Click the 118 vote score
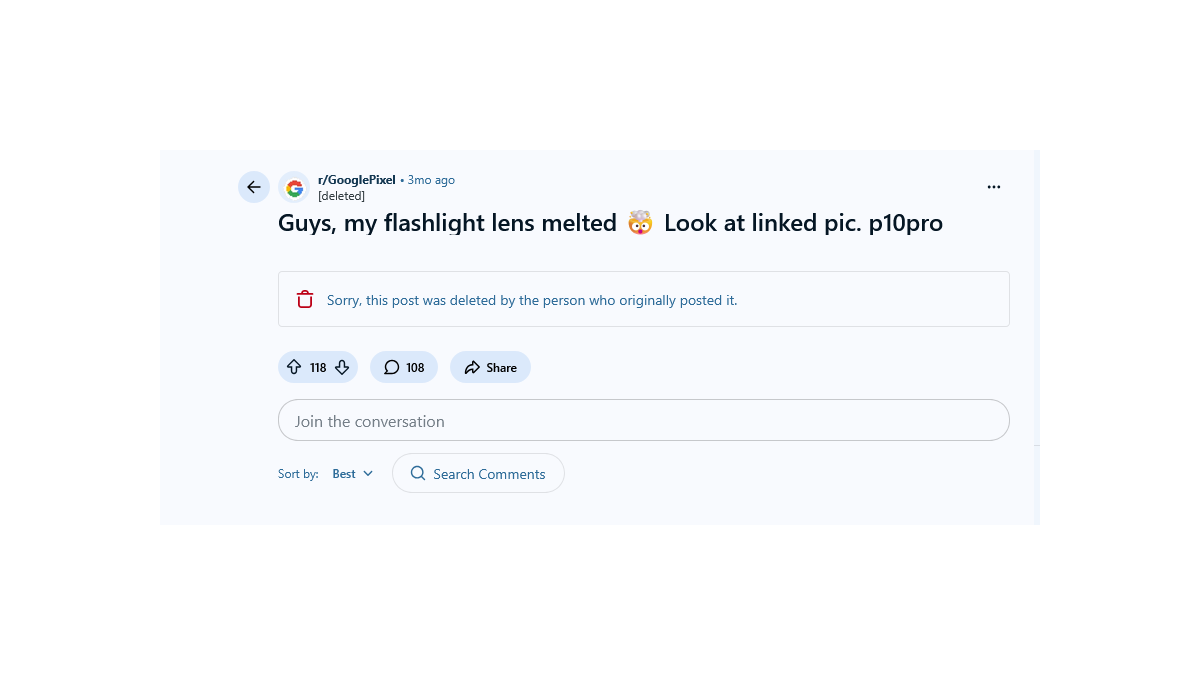This screenshot has height=675, width=1200. [x=318, y=368]
